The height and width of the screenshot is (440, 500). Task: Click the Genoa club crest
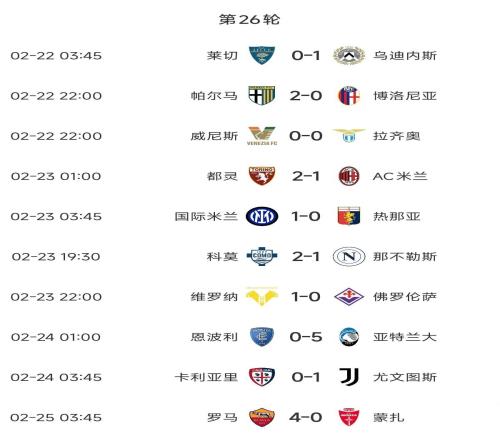[x=349, y=216]
